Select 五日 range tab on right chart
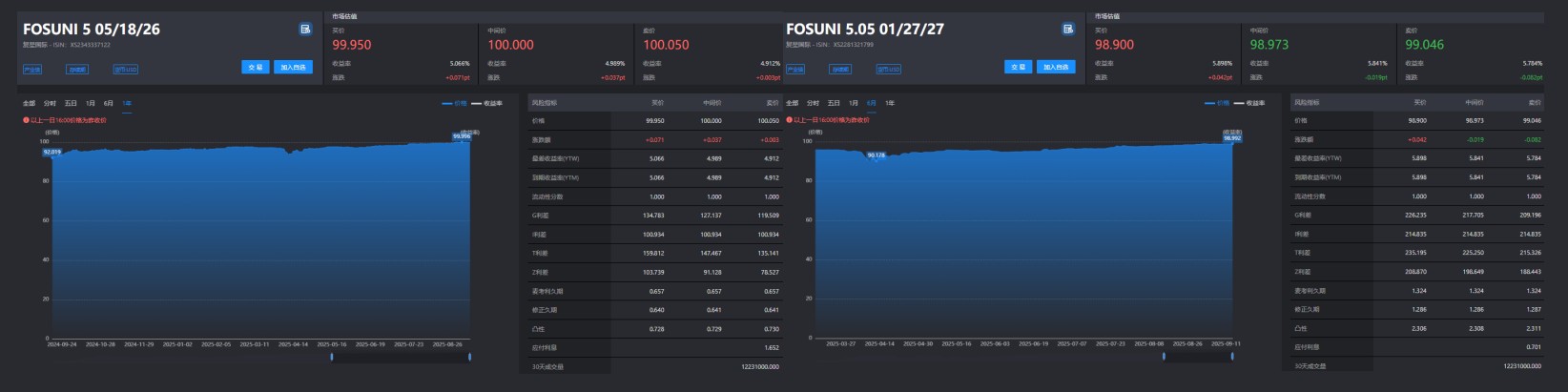Viewport: 1568px width, 392px height. 834,103
